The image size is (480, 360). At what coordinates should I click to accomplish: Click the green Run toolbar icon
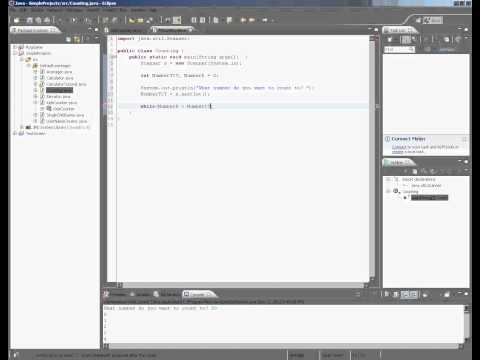74,20
